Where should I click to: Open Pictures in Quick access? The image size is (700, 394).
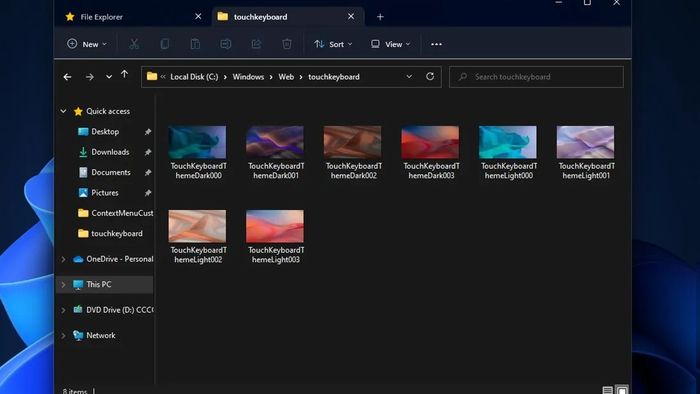(x=105, y=193)
